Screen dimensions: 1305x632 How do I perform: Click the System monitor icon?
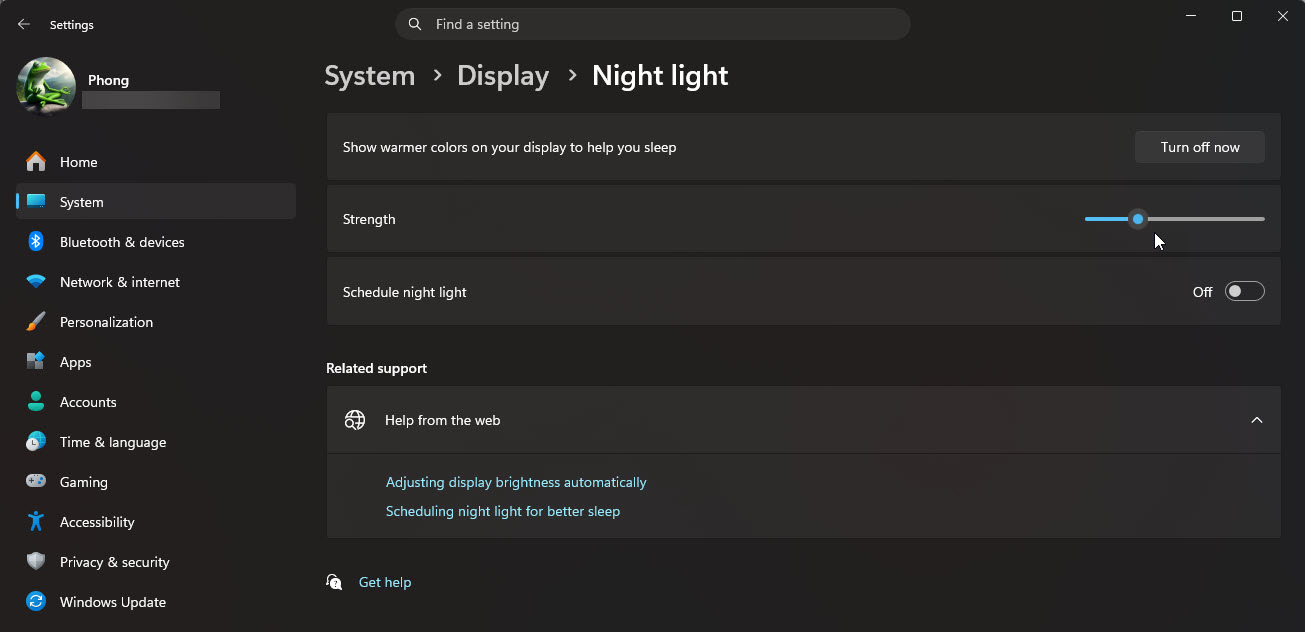[36, 201]
